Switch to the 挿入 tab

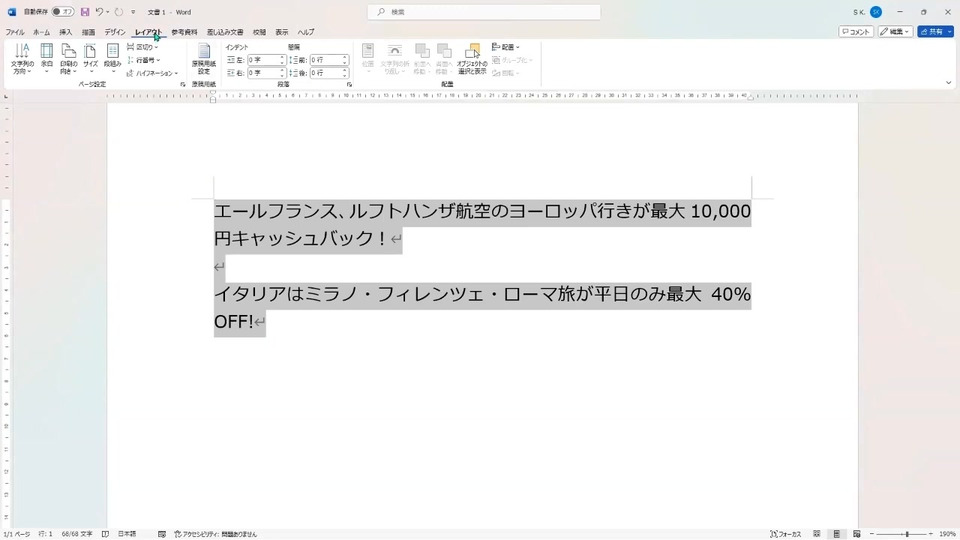(66, 32)
